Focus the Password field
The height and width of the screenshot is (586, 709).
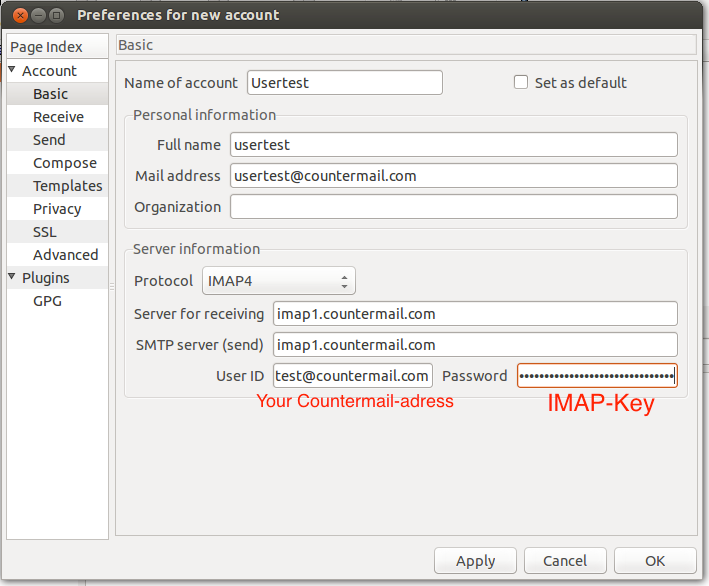[597, 376]
